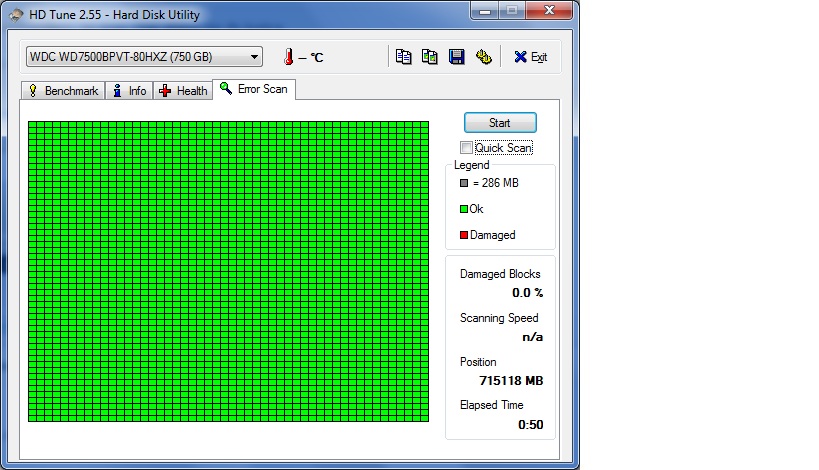Select the Error Scan tab
The image size is (819, 470).
(x=254, y=89)
